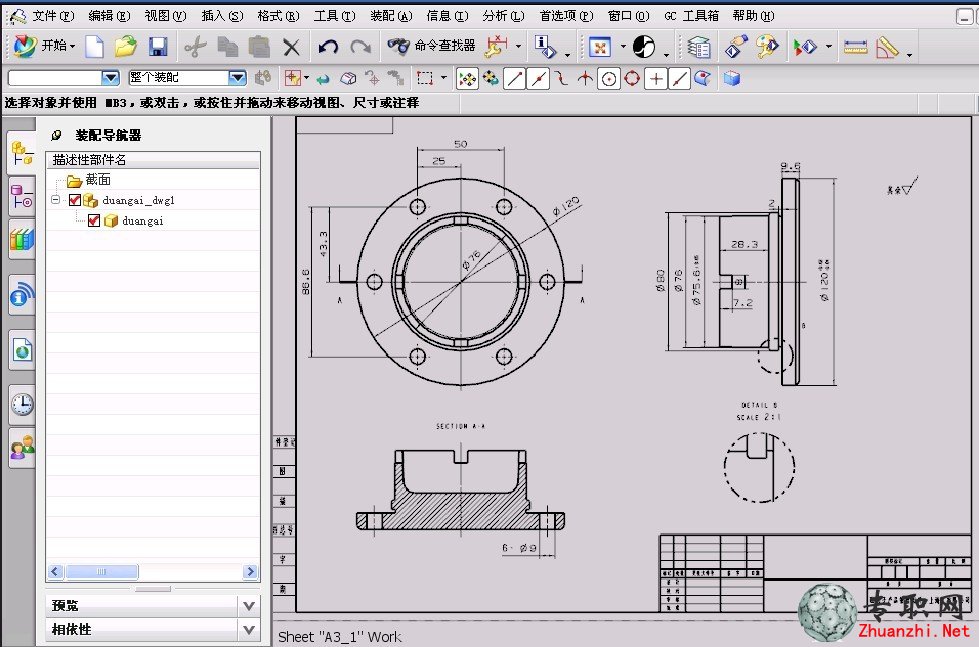Open the Information icon dropdown arrow

[567, 54]
